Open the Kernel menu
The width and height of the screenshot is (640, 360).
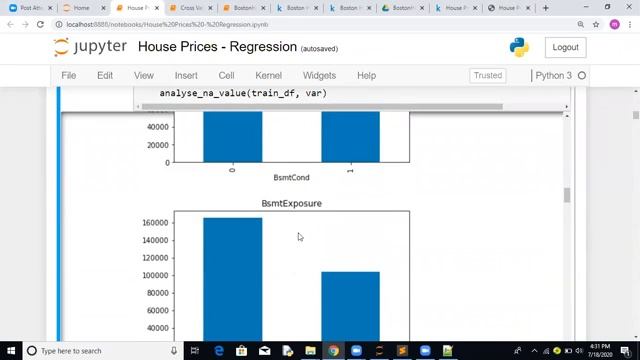tap(269, 76)
